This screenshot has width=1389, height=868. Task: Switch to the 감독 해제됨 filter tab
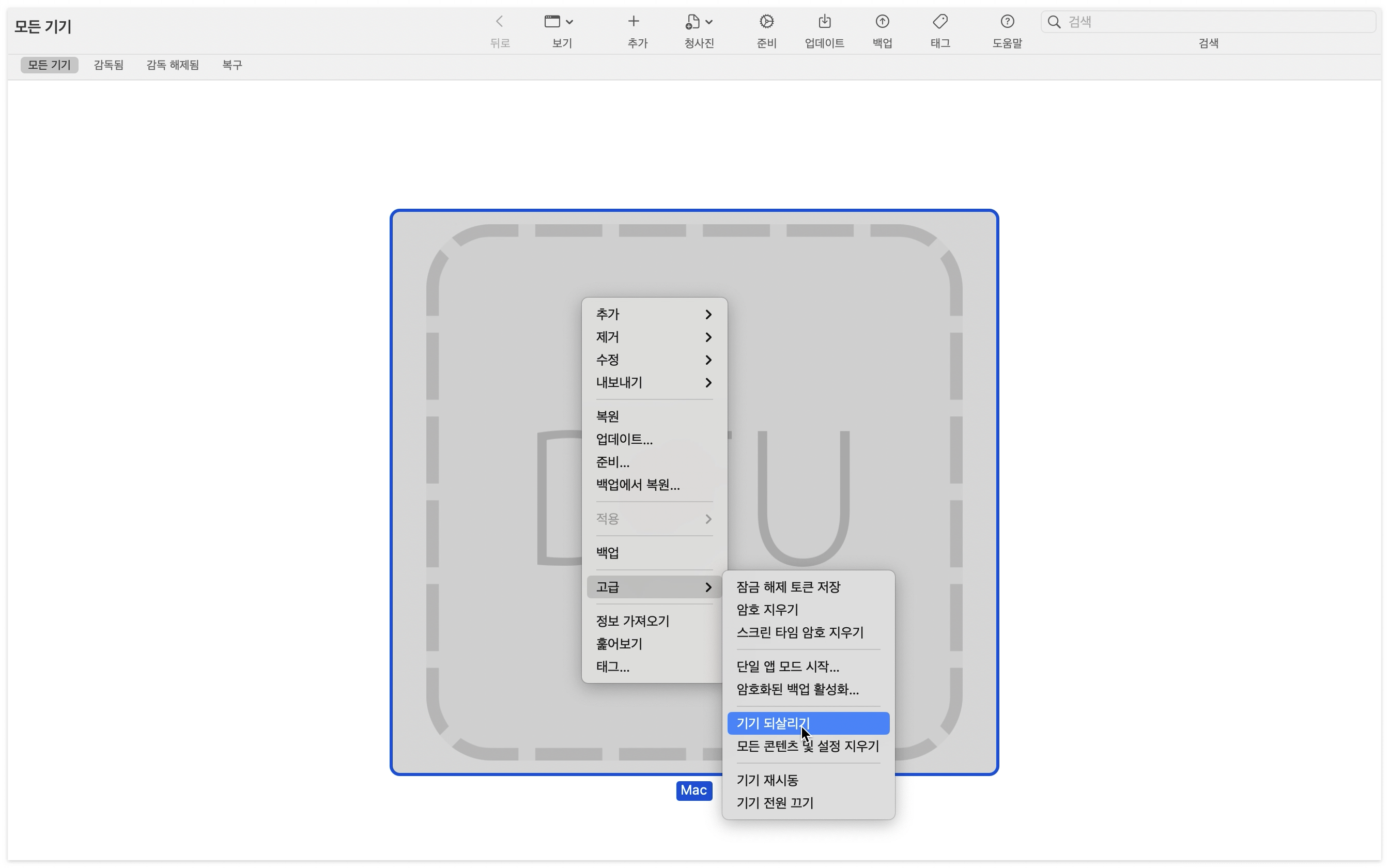pos(172,65)
